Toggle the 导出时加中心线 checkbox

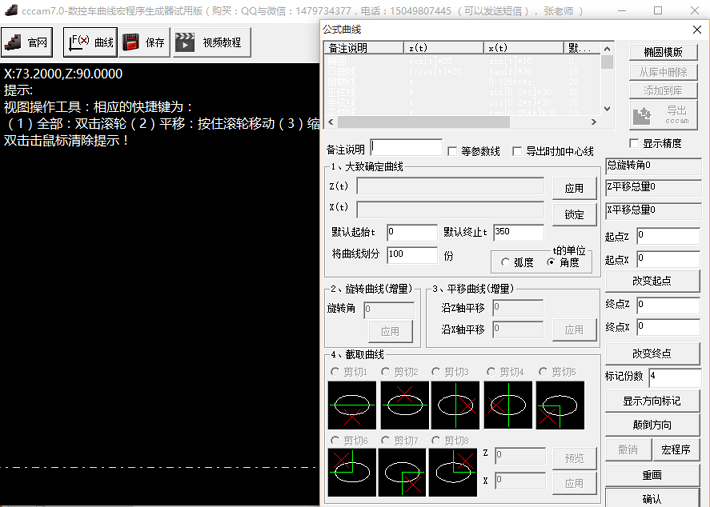pos(517,151)
